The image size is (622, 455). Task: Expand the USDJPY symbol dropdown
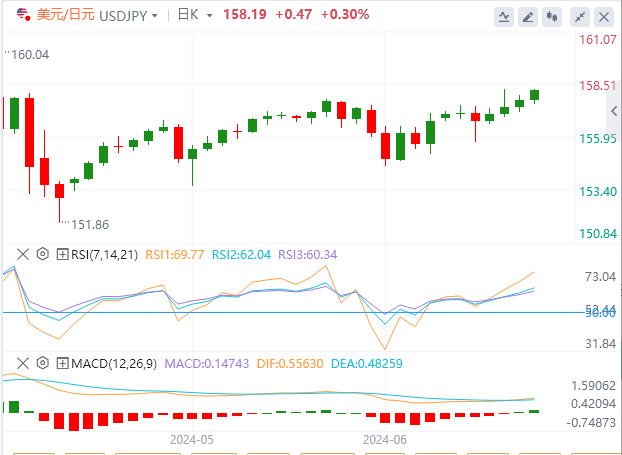click(x=153, y=16)
